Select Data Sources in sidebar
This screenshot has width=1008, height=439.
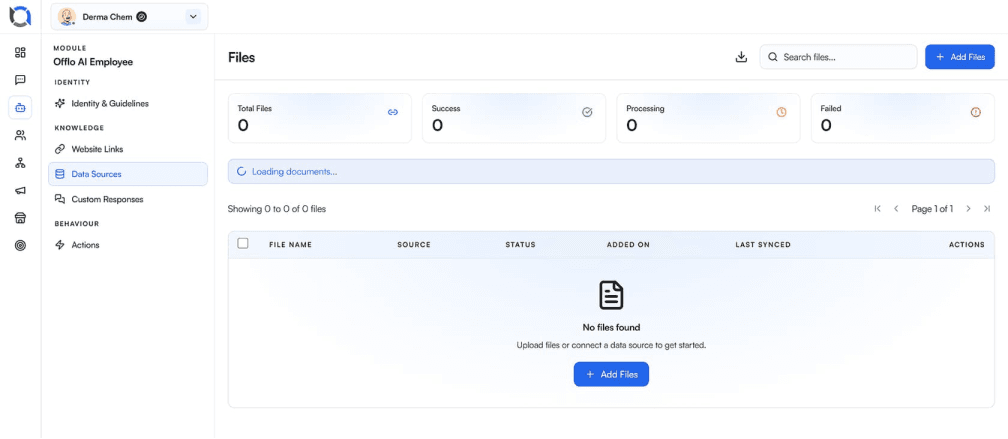128,174
